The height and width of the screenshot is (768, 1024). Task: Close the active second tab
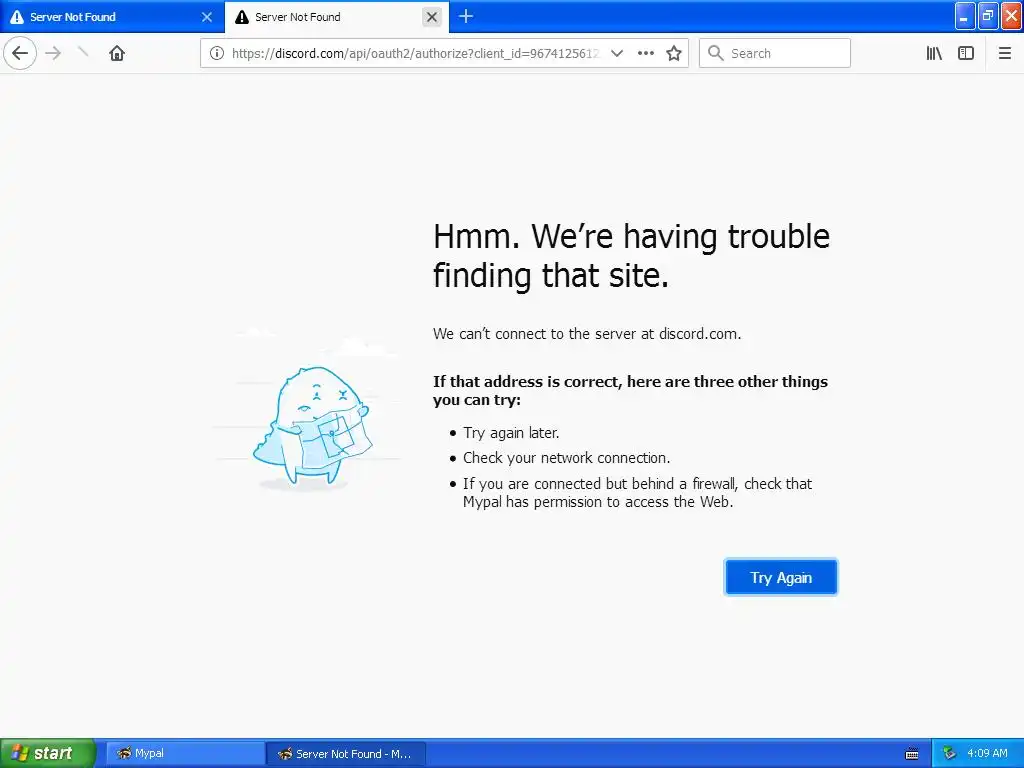click(432, 17)
